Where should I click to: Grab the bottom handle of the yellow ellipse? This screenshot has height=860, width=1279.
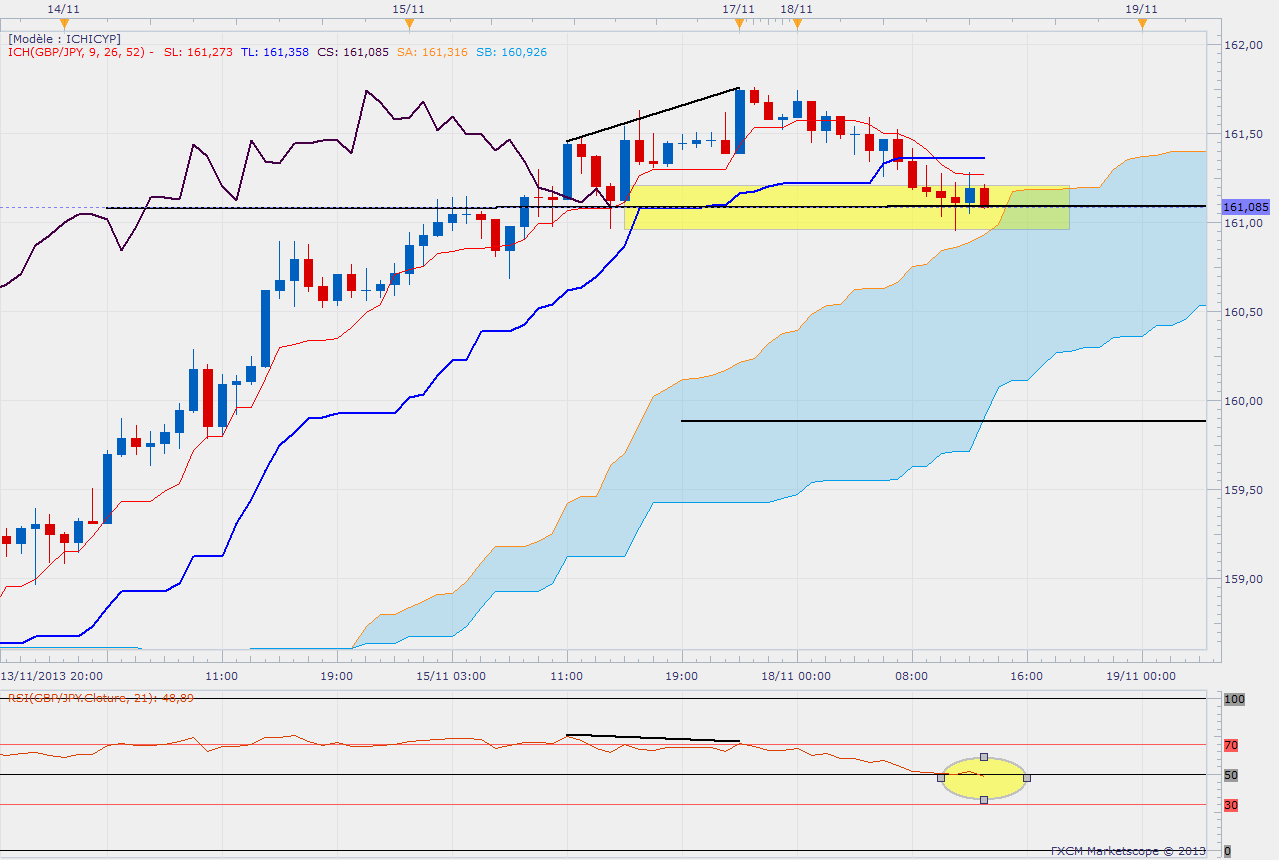(x=984, y=799)
